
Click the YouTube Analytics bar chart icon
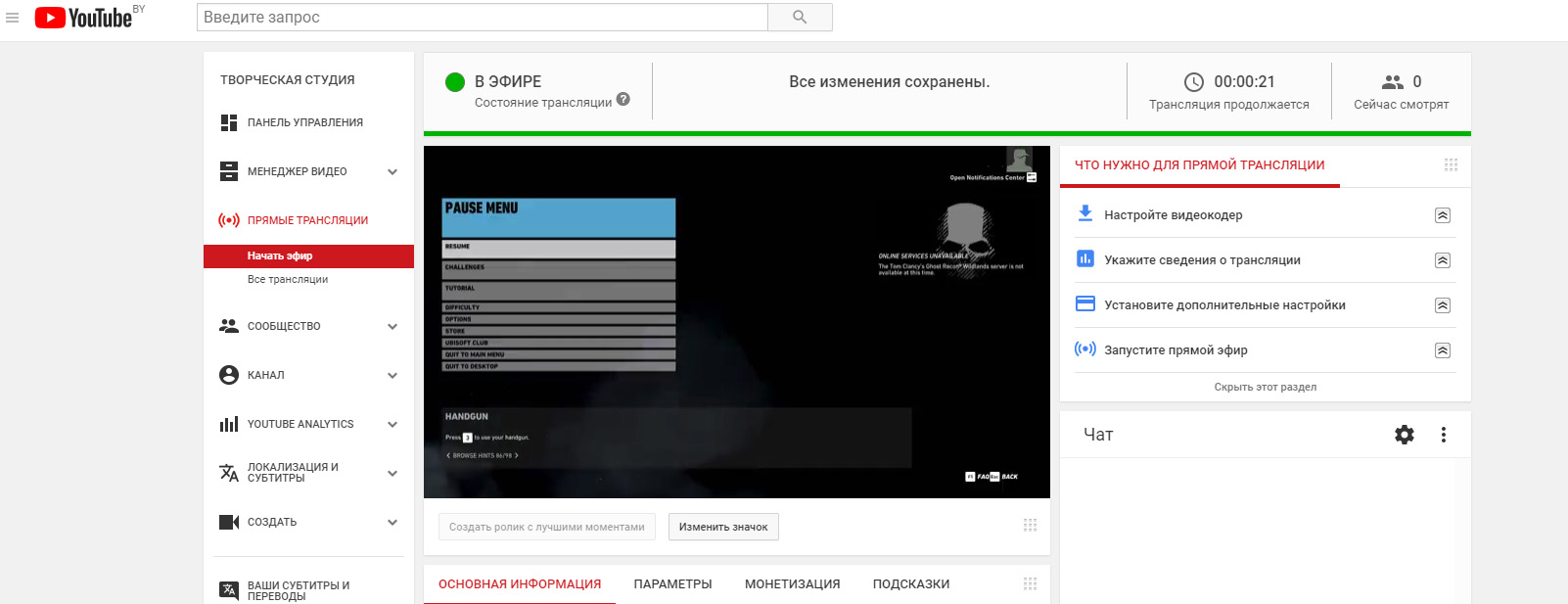(x=229, y=424)
